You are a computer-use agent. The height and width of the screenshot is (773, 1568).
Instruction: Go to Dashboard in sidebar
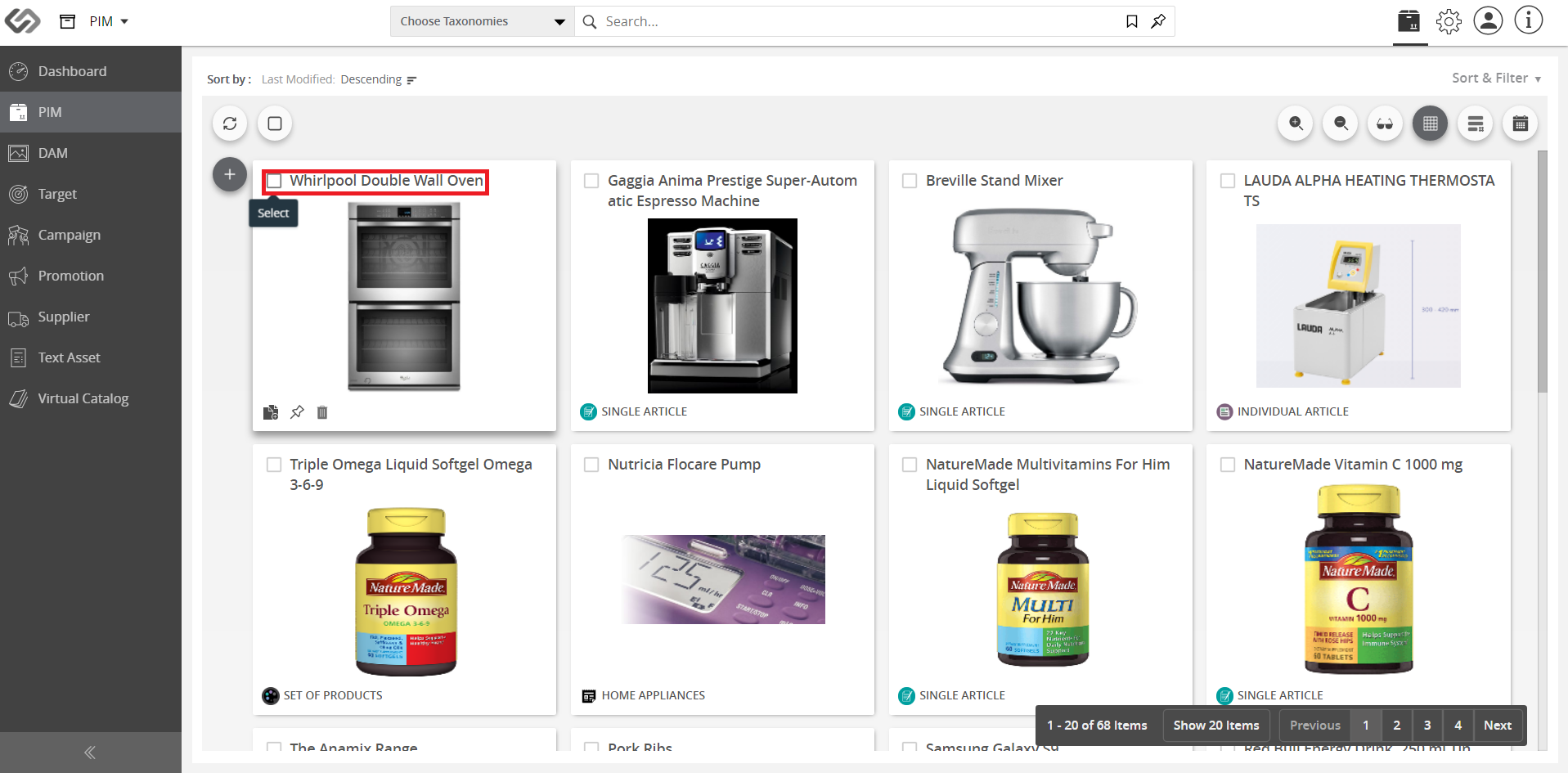coord(91,71)
